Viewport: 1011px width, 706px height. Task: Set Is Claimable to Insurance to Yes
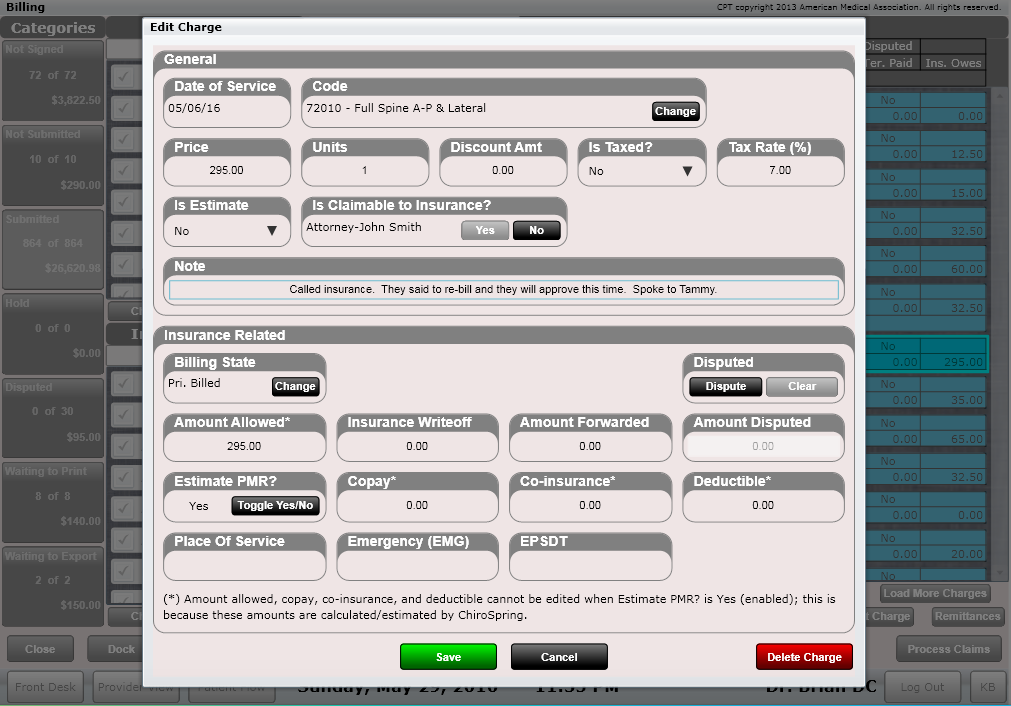485,230
